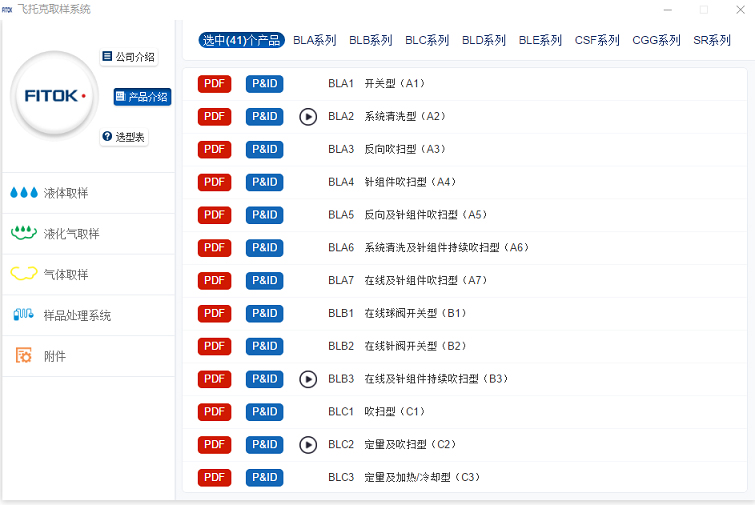This screenshot has height=505, width=755.
Task: Click the FITOK logo circle
Action: 54,96
